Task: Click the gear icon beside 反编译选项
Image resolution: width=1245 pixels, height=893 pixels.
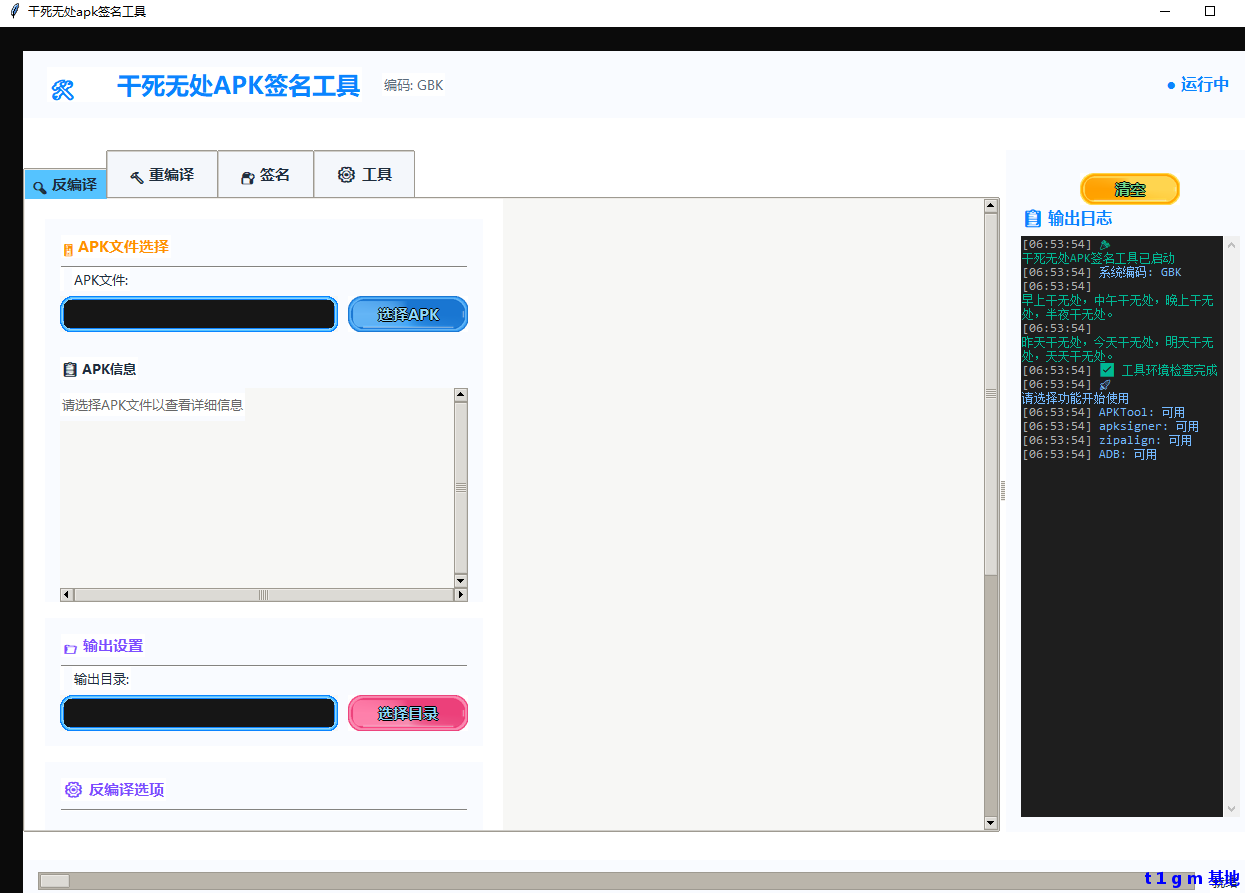Action: pyautogui.click(x=73, y=789)
